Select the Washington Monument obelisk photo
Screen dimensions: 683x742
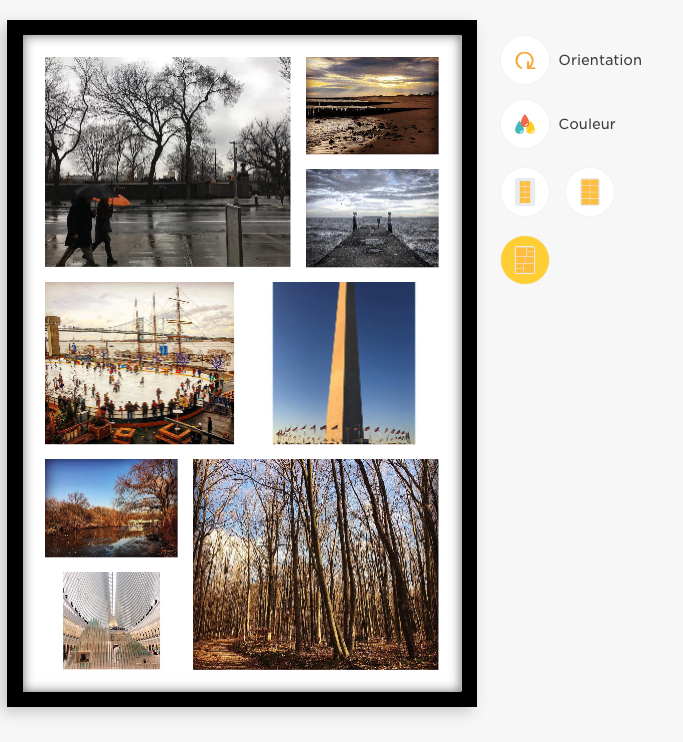tap(344, 363)
